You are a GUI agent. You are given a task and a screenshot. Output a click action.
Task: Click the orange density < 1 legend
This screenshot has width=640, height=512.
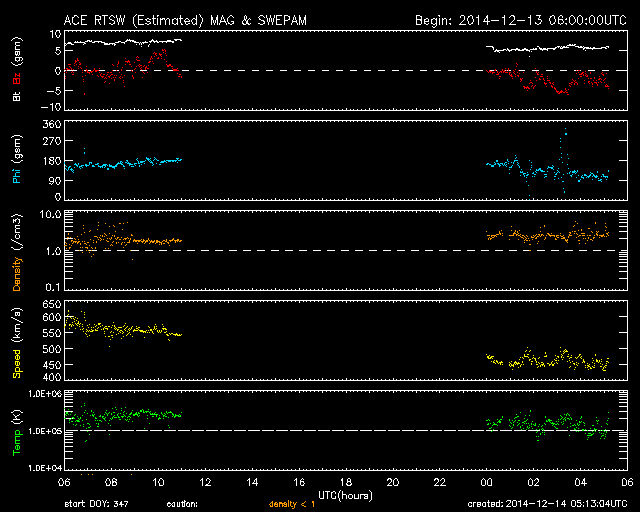click(291, 504)
